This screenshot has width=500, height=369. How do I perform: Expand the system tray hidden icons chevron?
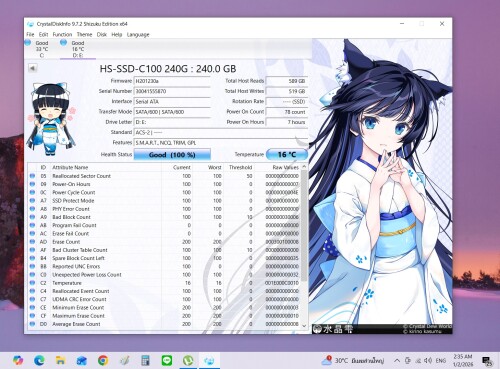tap(397, 360)
